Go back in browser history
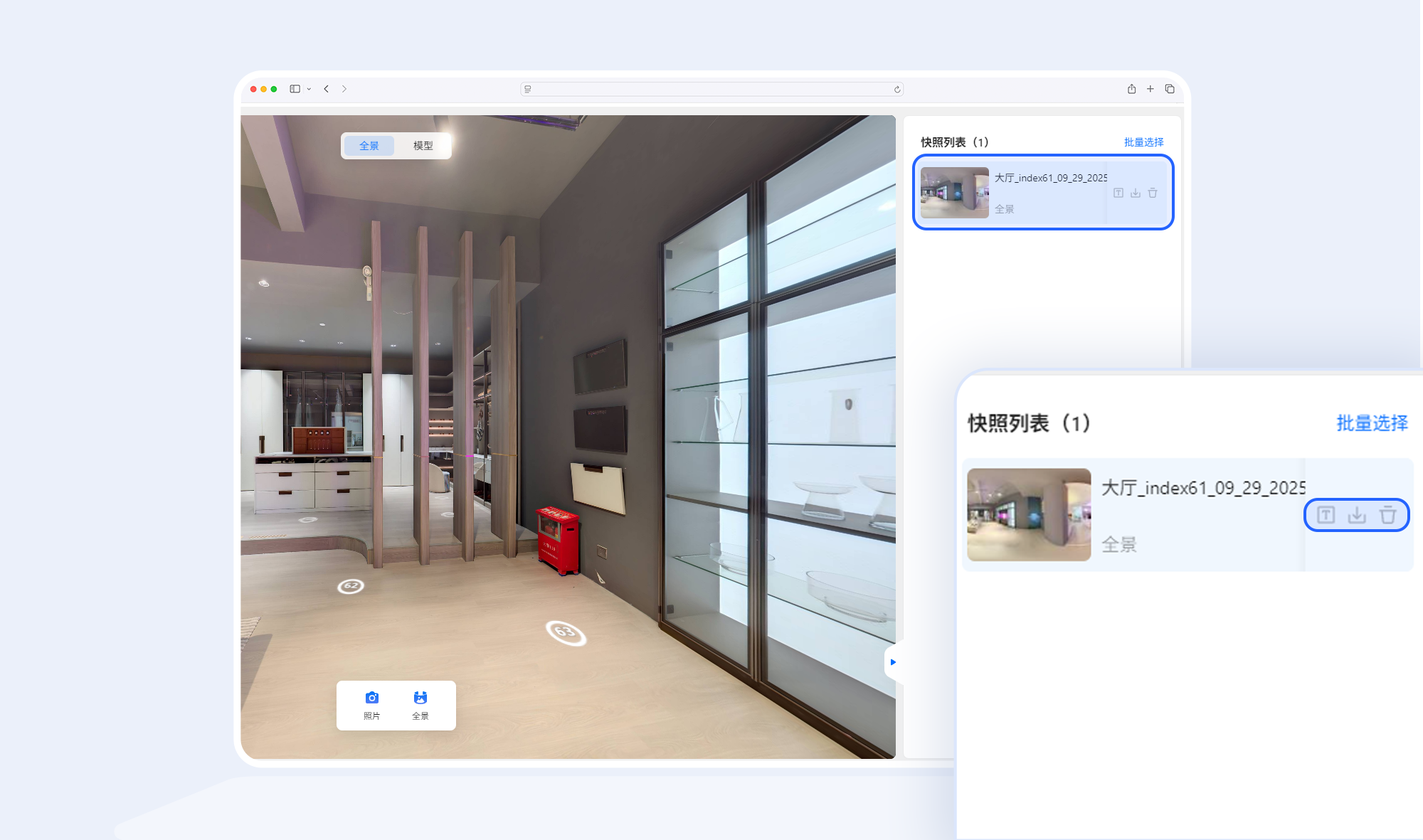The image size is (1423, 840). coord(326,89)
